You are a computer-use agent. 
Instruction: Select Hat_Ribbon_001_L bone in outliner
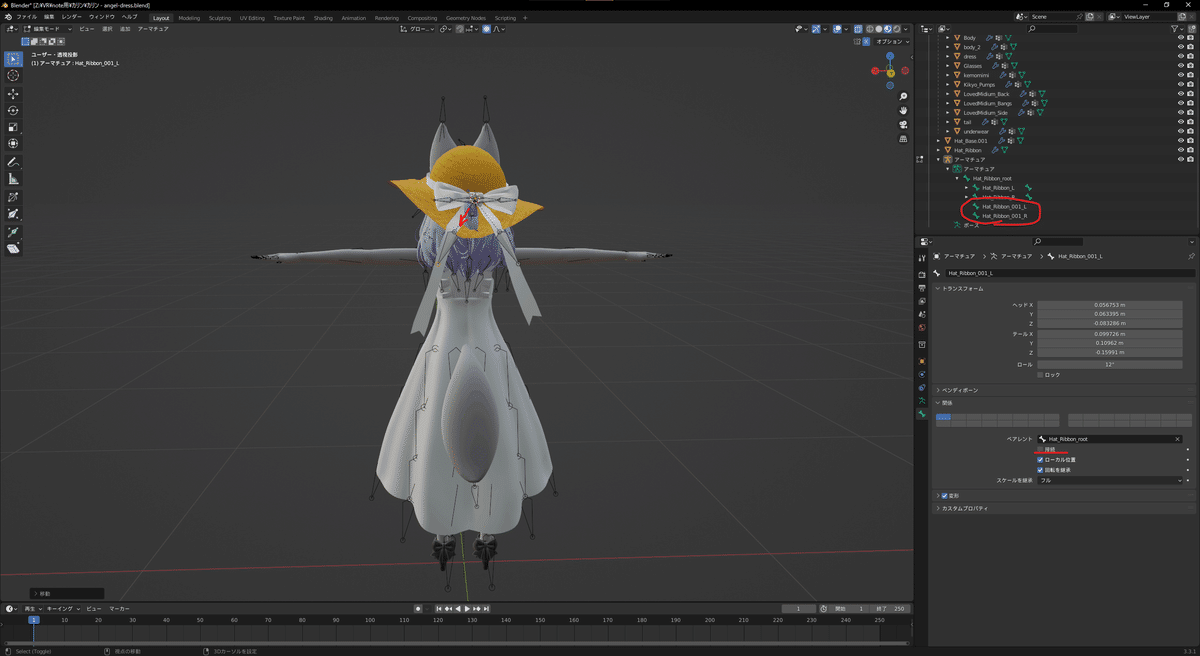(1004, 207)
